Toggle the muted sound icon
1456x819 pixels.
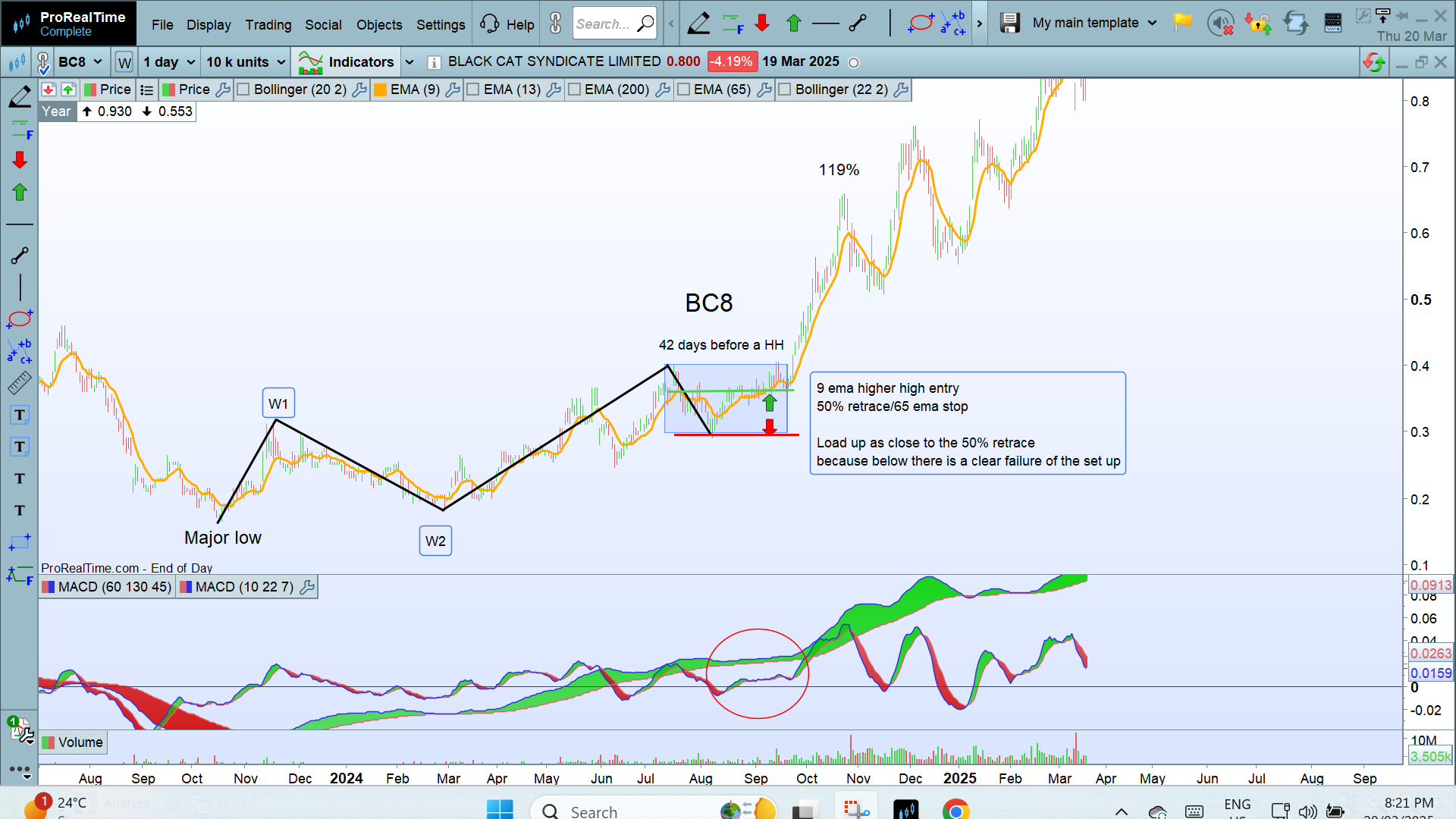click(1220, 24)
